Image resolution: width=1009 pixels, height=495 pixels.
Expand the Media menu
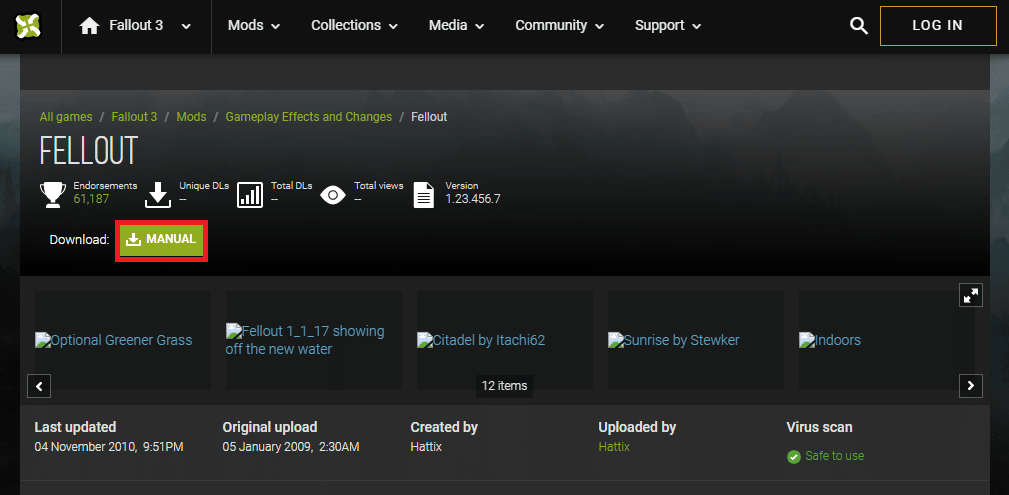point(456,26)
